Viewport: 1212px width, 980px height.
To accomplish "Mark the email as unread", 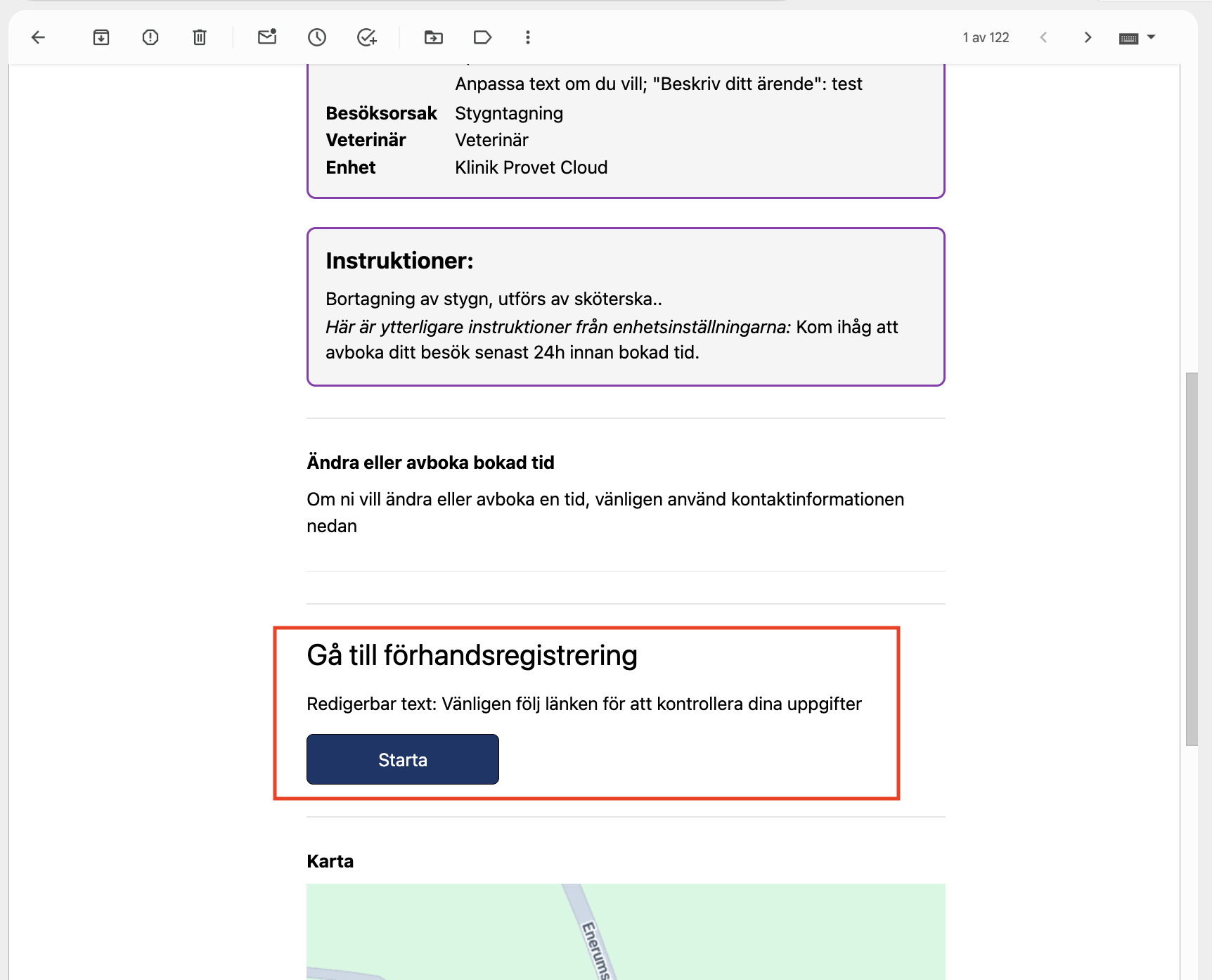I will tap(267, 37).
